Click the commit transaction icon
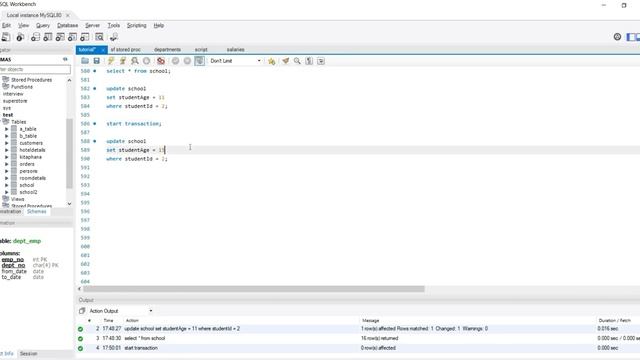This screenshot has height=360, width=640. (175, 61)
